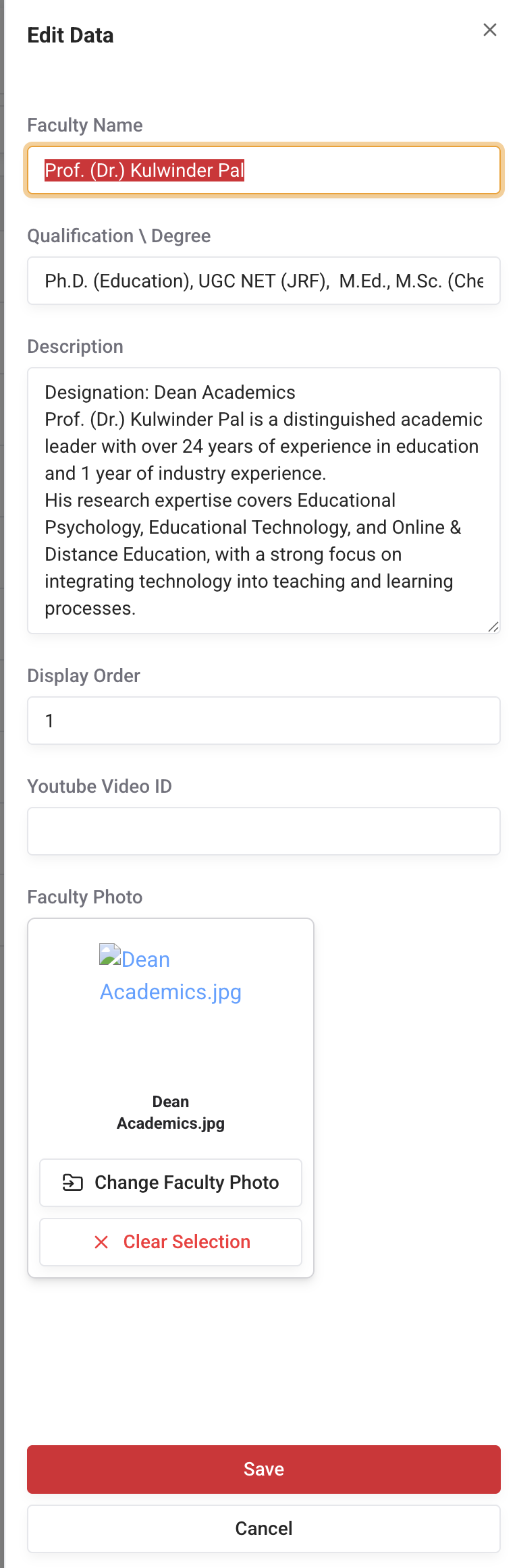Click the red X icon beside Clear Selection
The image size is (517, 1568).
point(102,1241)
